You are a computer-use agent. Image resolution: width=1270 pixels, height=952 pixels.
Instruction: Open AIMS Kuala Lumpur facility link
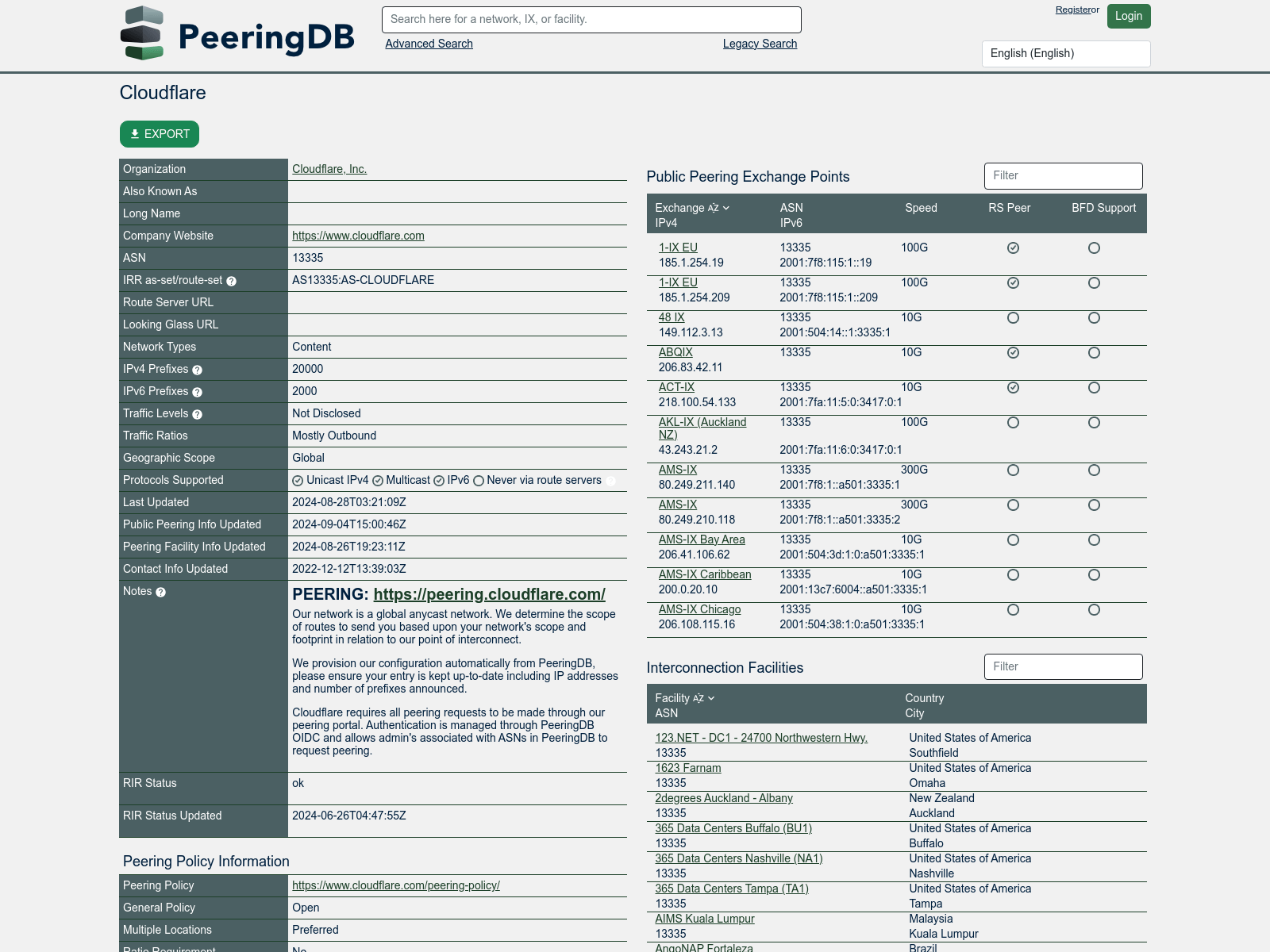click(x=705, y=919)
